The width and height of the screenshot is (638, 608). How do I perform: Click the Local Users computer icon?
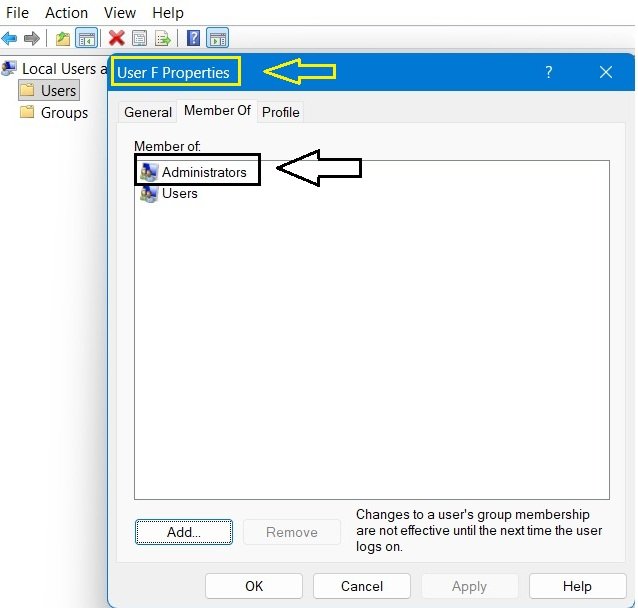[x=9, y=68]
